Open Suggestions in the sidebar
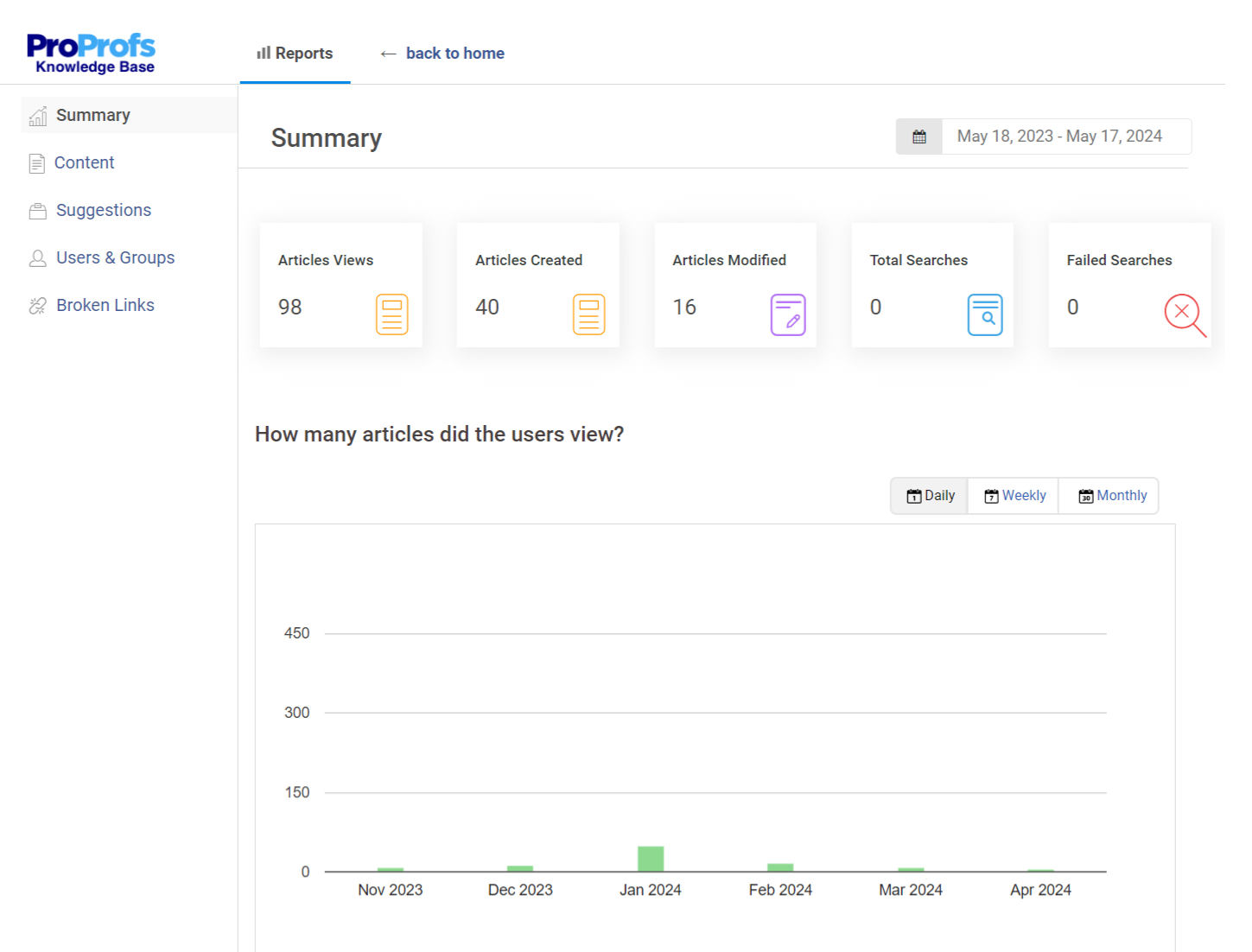This screenshot has width=1252, height=952. 104,210
